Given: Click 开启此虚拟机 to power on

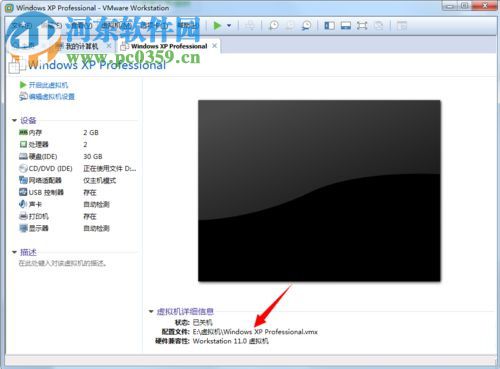Looking at the screenshot, I should 48,85.
